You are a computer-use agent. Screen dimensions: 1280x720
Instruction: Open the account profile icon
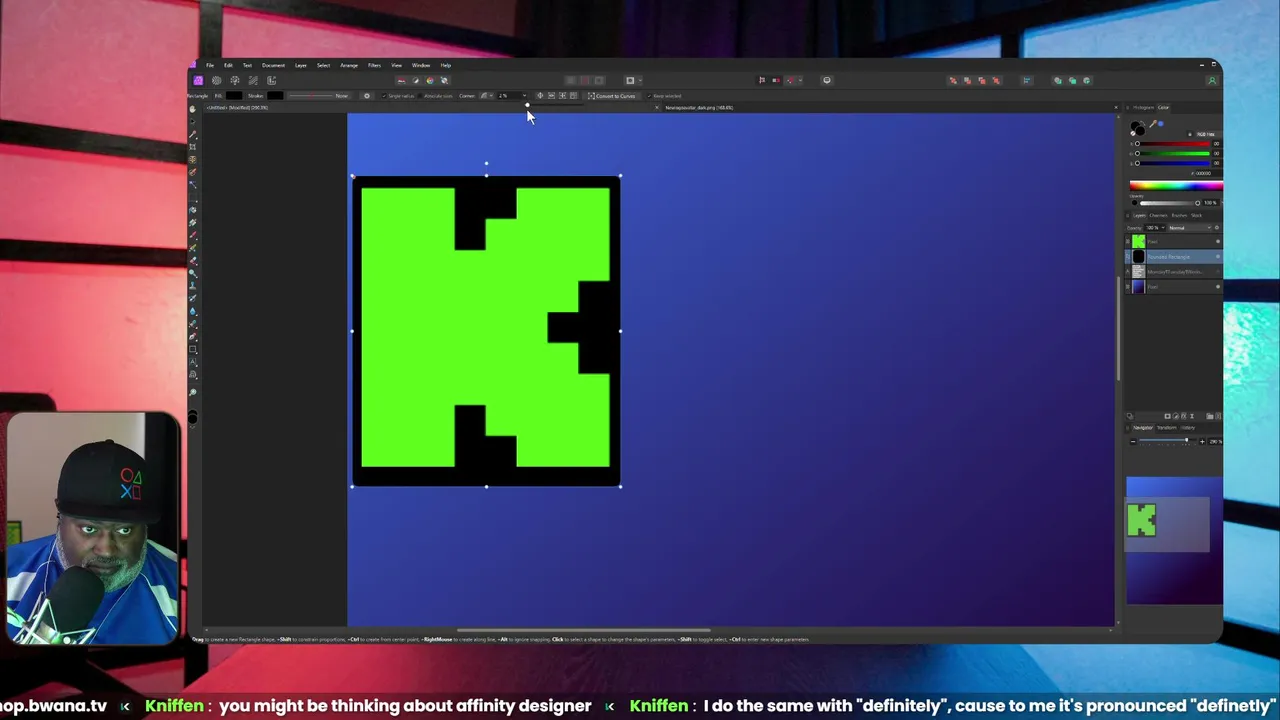(1212, 80)
